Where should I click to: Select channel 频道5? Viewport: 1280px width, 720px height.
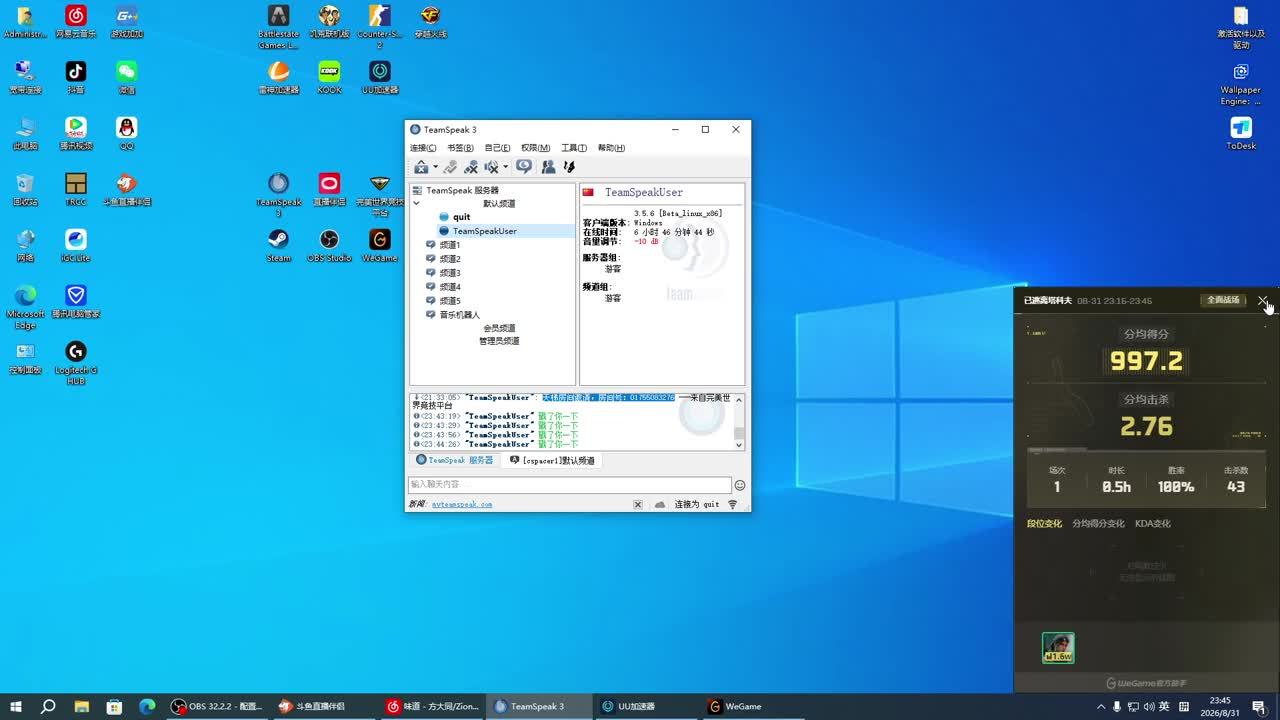449,301
